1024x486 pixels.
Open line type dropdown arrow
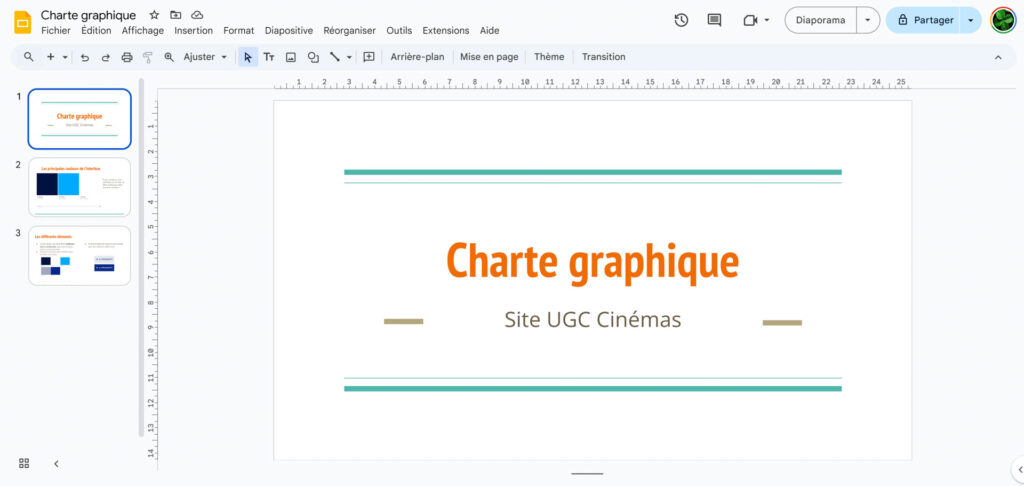pyautogui.click(x=349, y=57)
